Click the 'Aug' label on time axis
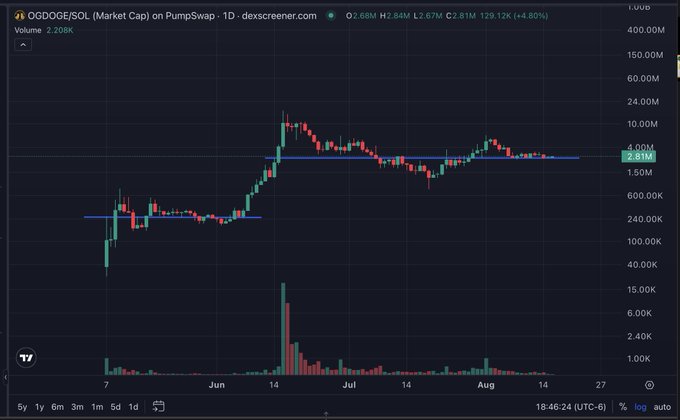This screenshot has height=420, width=680. (x=486, y=385)
